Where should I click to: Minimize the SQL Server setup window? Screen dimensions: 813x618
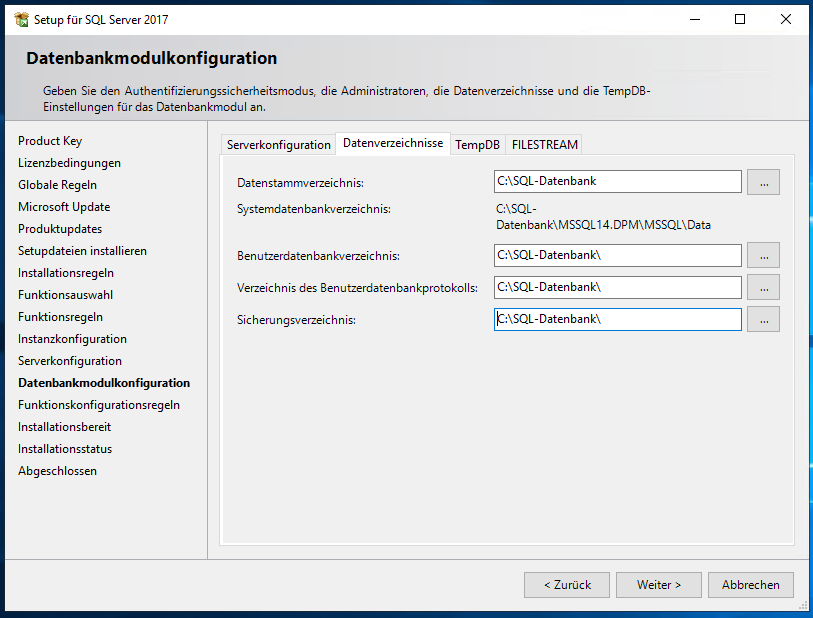point(695,20)
